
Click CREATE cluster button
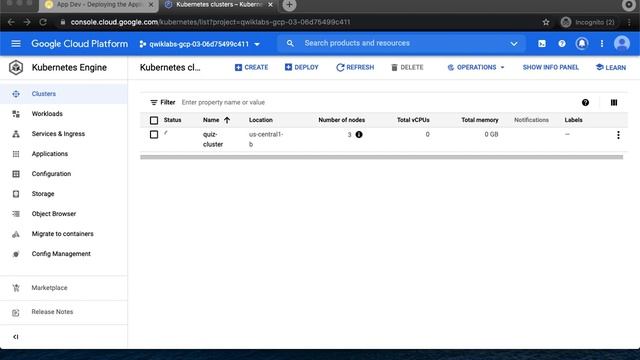pos(251,67)
